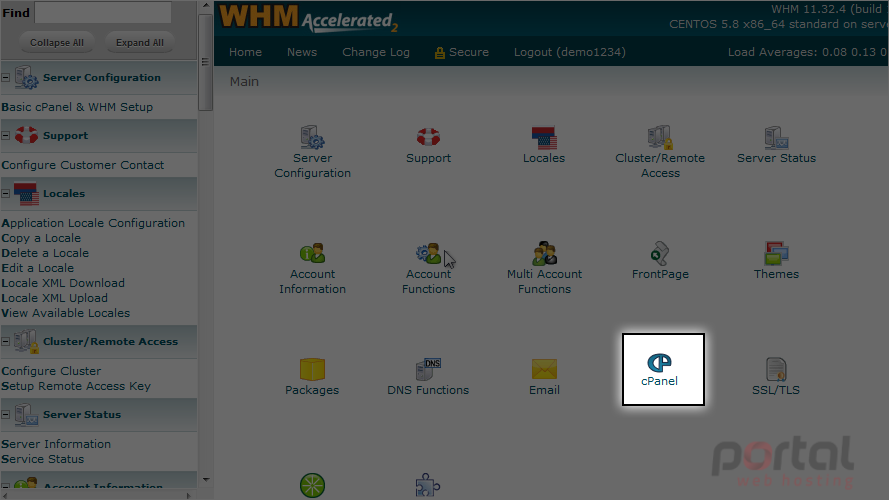The height and width of the screenshot is (500, 889).
Task: Click the Server Configuration sidebar icon
Action: click(26, 77)
